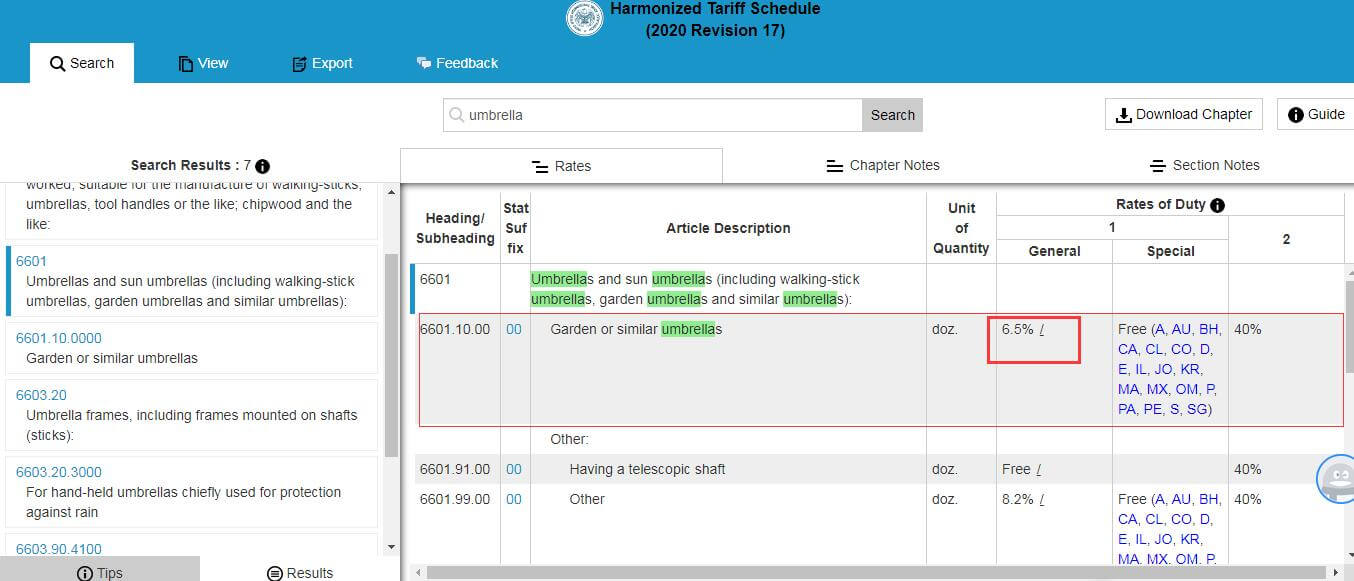Click the results list scroll down arrow
Viewport: 1354px width, 581px height.
coord(391,547)
